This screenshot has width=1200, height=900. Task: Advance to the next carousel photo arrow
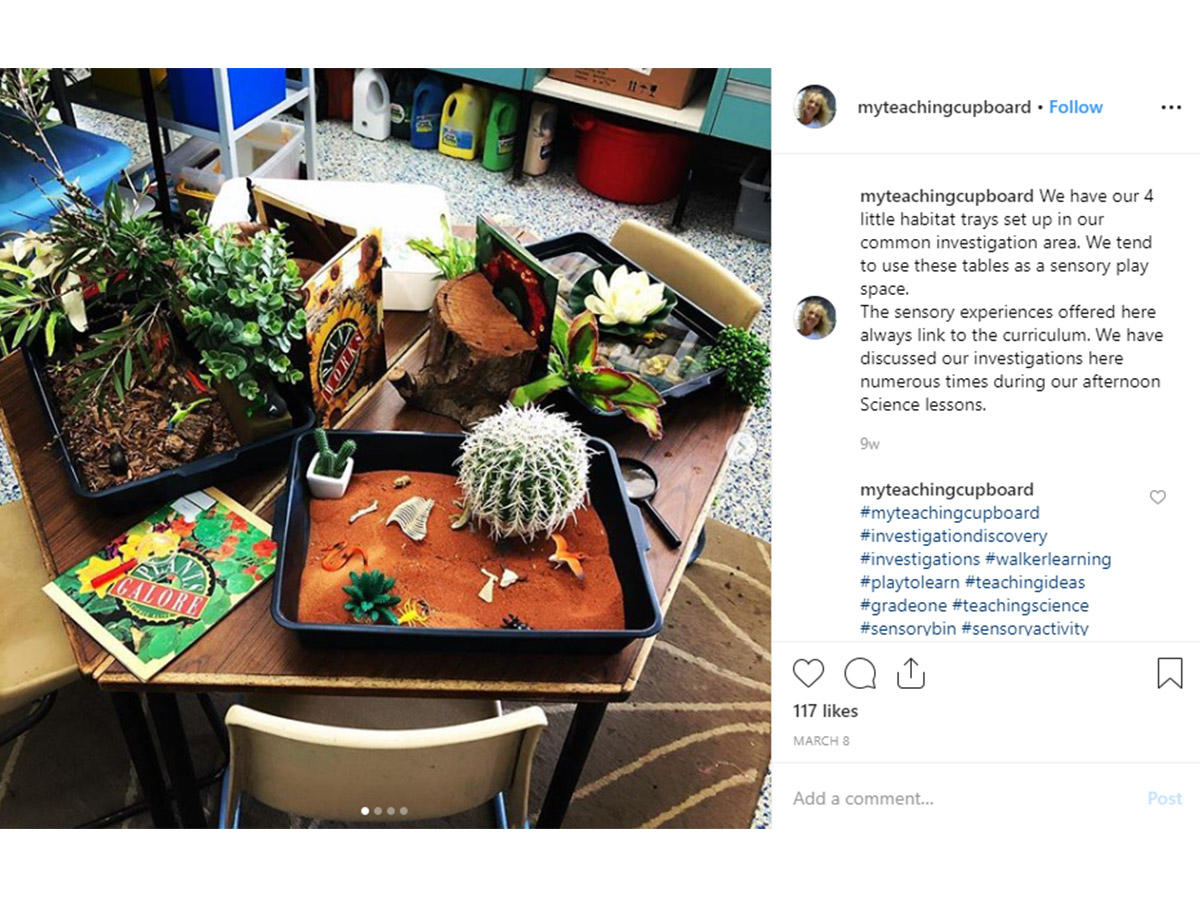[x=740, y=447]
